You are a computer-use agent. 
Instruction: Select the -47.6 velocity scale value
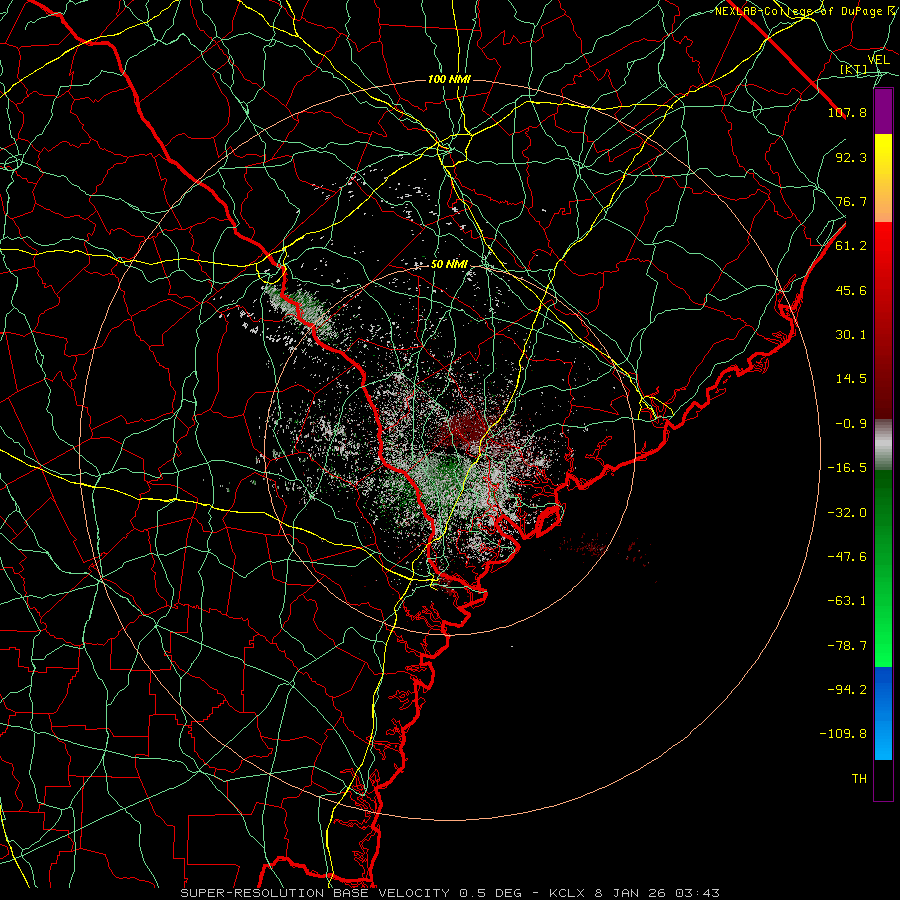tap(847, 557)
